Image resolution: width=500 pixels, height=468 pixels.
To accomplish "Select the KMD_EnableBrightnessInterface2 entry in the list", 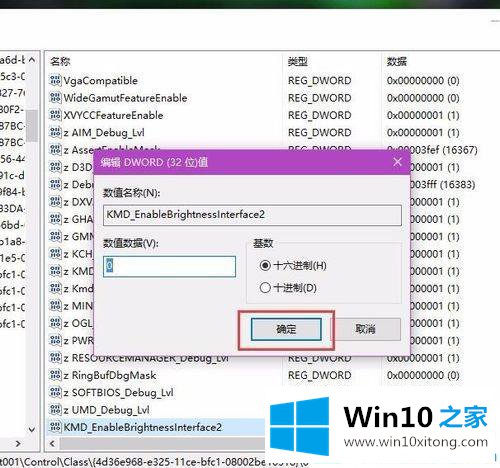I will 142,427.
